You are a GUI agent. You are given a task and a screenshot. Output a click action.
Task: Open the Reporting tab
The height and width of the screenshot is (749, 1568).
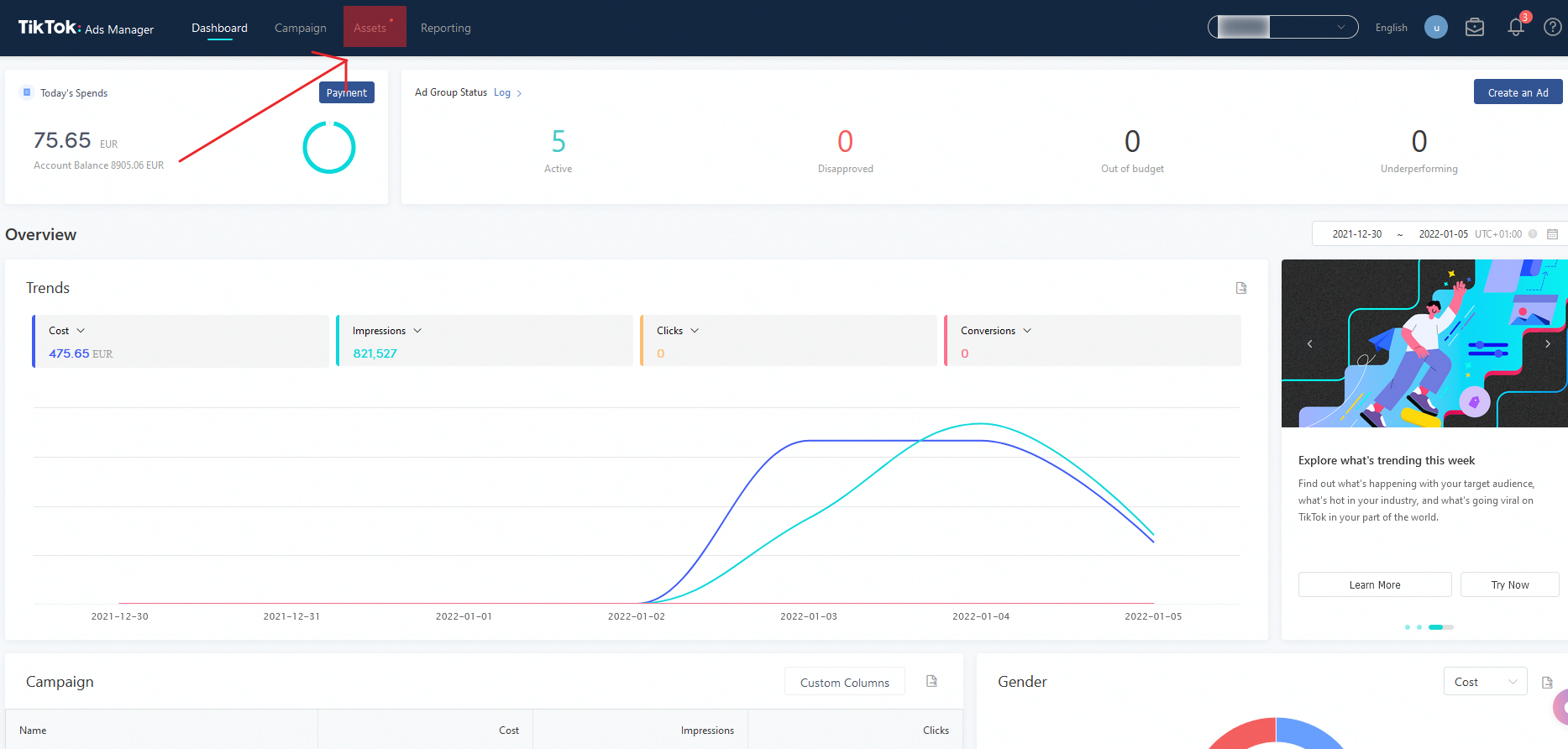click(x=446, y=28)
